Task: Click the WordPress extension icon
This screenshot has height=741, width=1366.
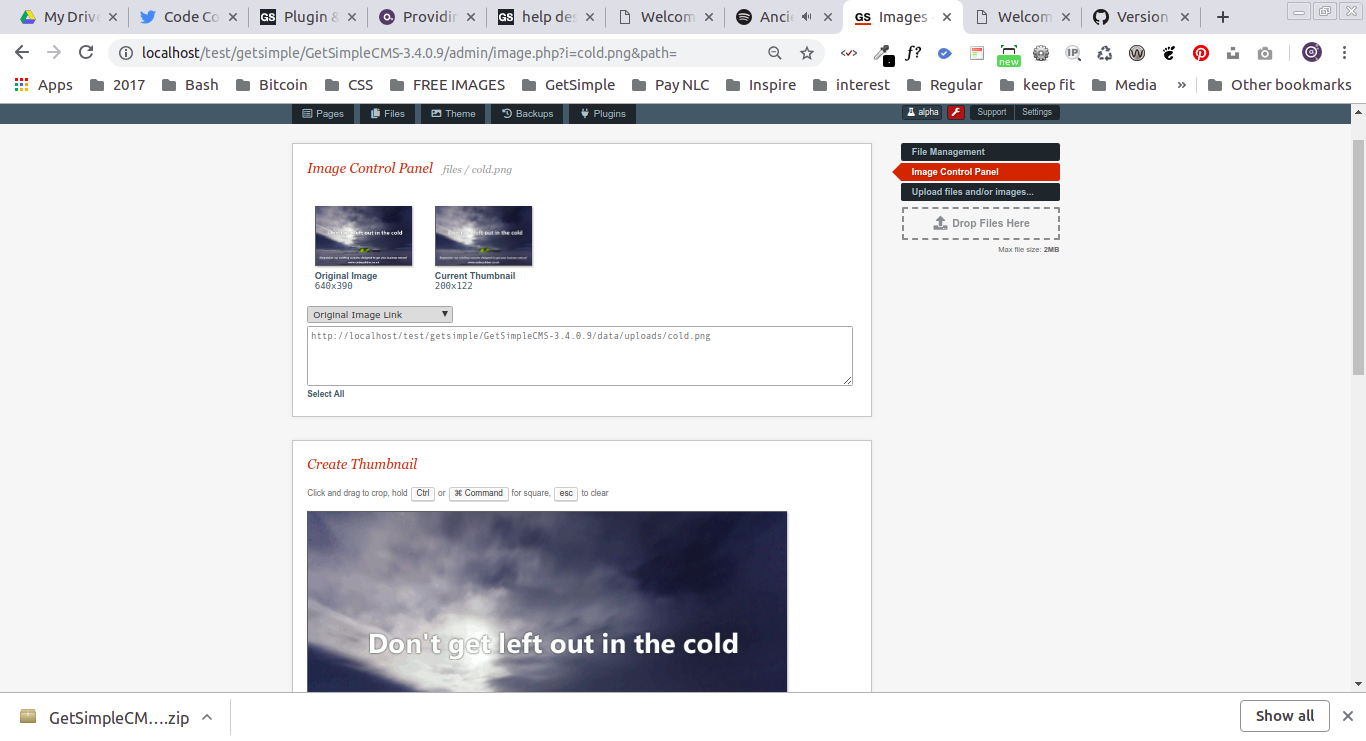Action: click(x=1137, y=52)
